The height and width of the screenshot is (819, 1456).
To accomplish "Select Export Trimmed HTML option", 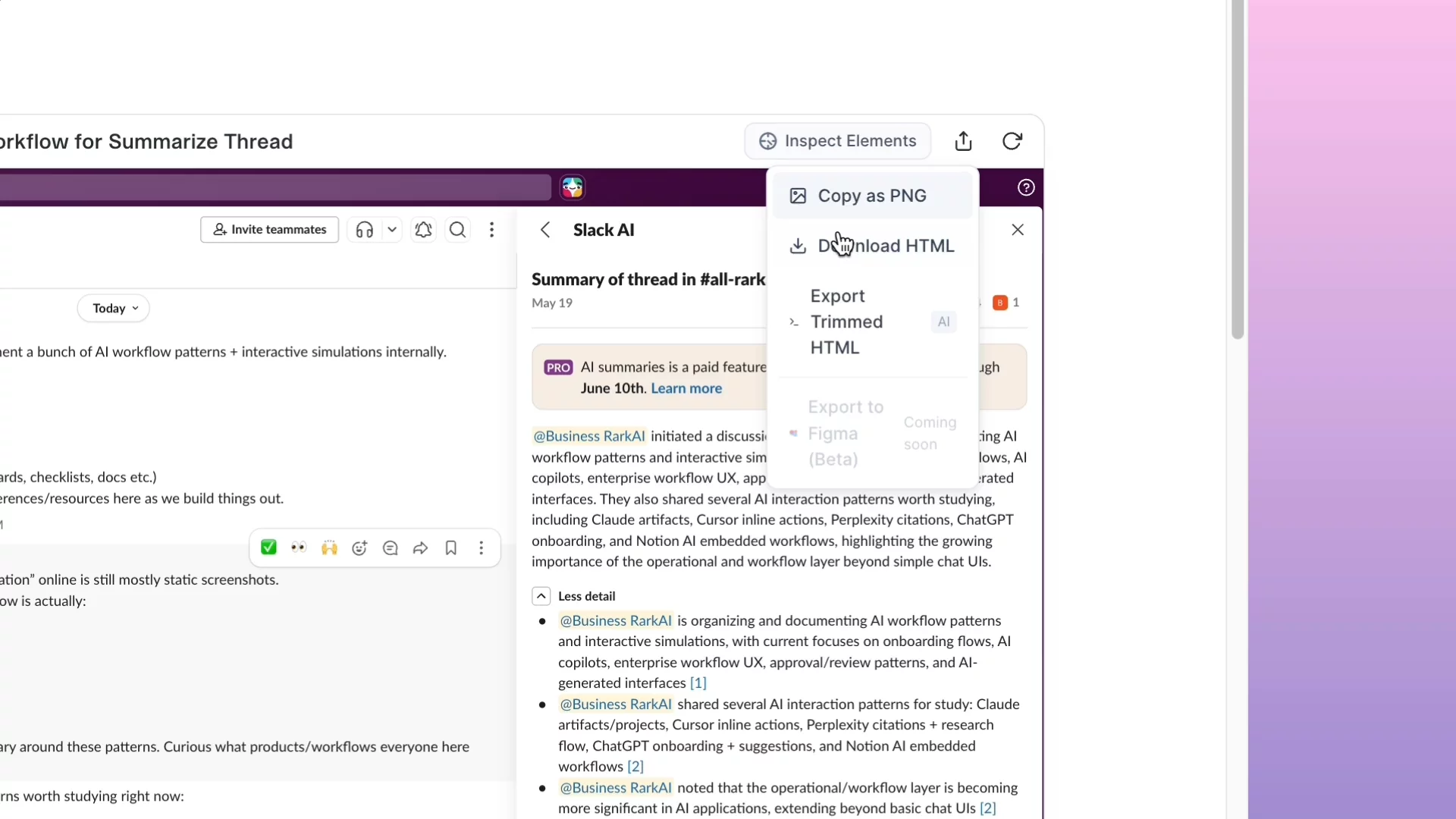I will pos(872,322).
